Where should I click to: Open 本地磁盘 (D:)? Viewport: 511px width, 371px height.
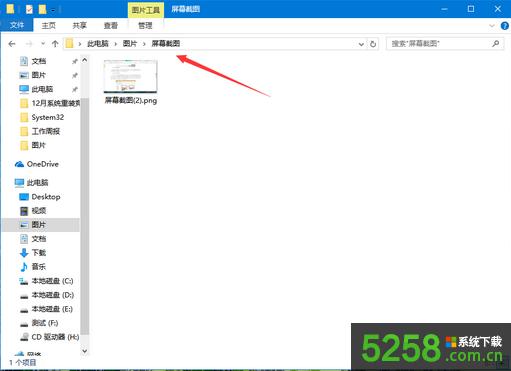pos(53,295)
